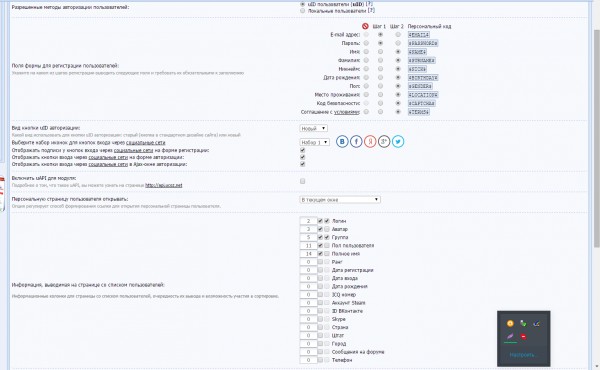Select the Twitter social login icon
Image resolution: width=600 pixels, height=370 pixels.
pyautogui.click(x=398, y=142)
